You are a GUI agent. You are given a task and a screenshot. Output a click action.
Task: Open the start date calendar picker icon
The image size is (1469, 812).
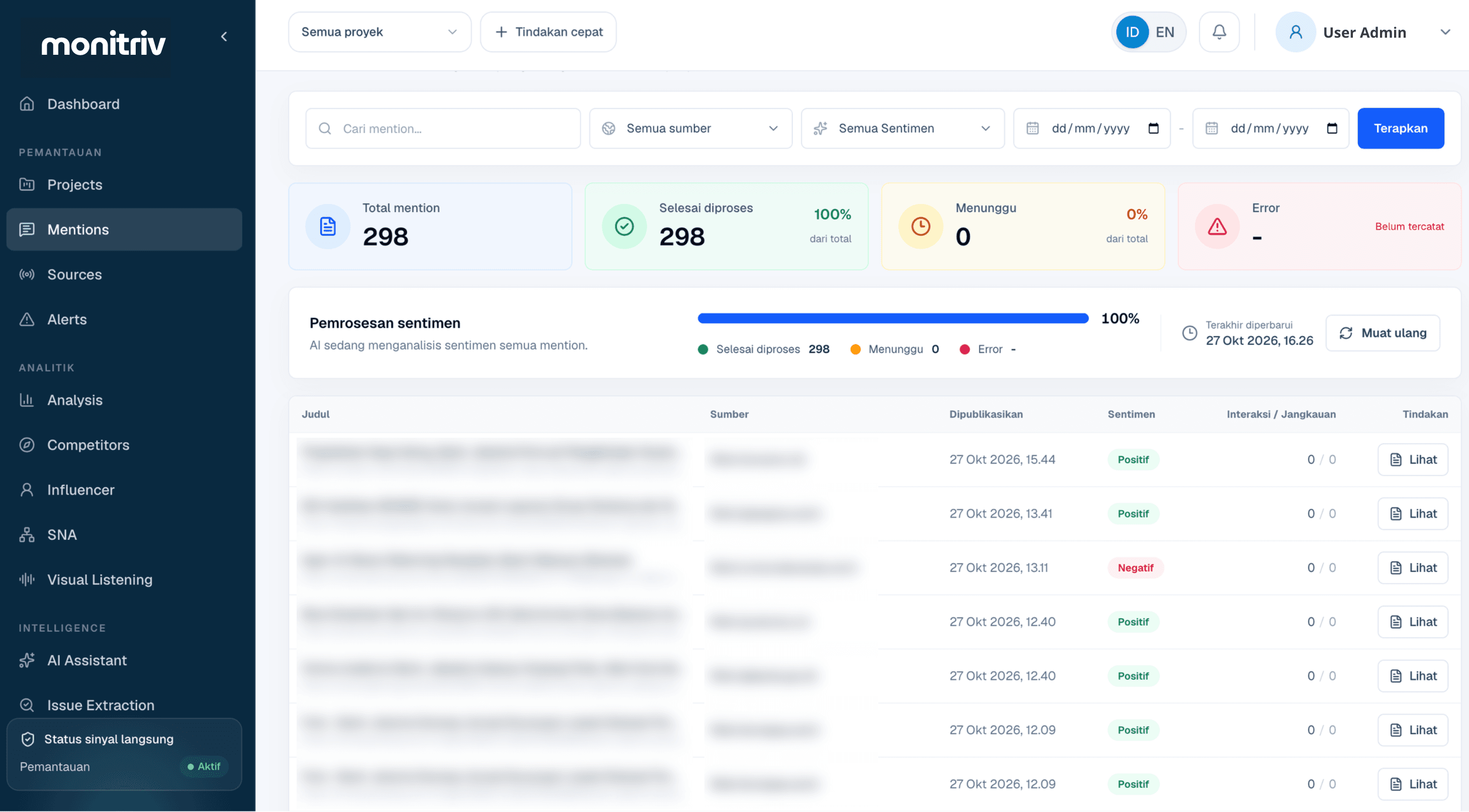(x=1153, y=128)
